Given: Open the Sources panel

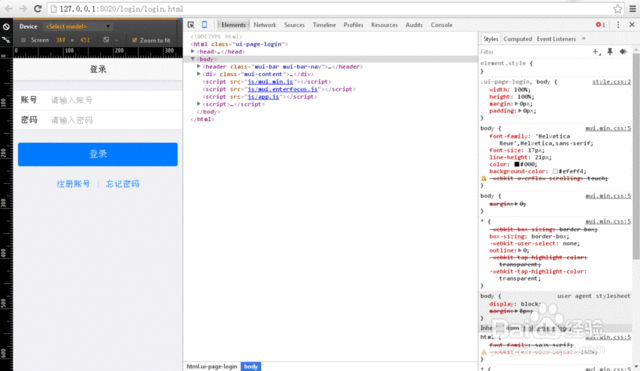Looking at the screenshot, I should point(294,25).
